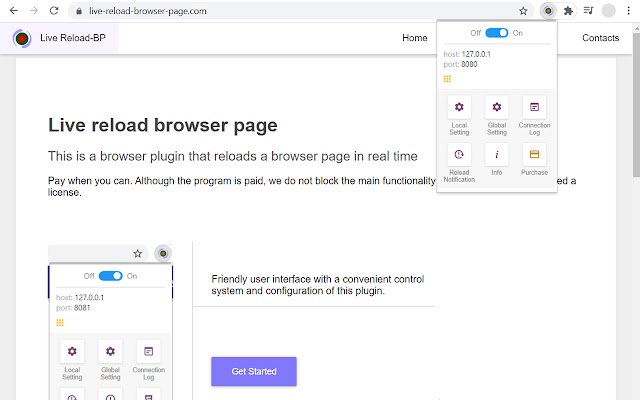Click the subtitle about browser plugin reloads
640x400 pixels.
tap(233, 156)
